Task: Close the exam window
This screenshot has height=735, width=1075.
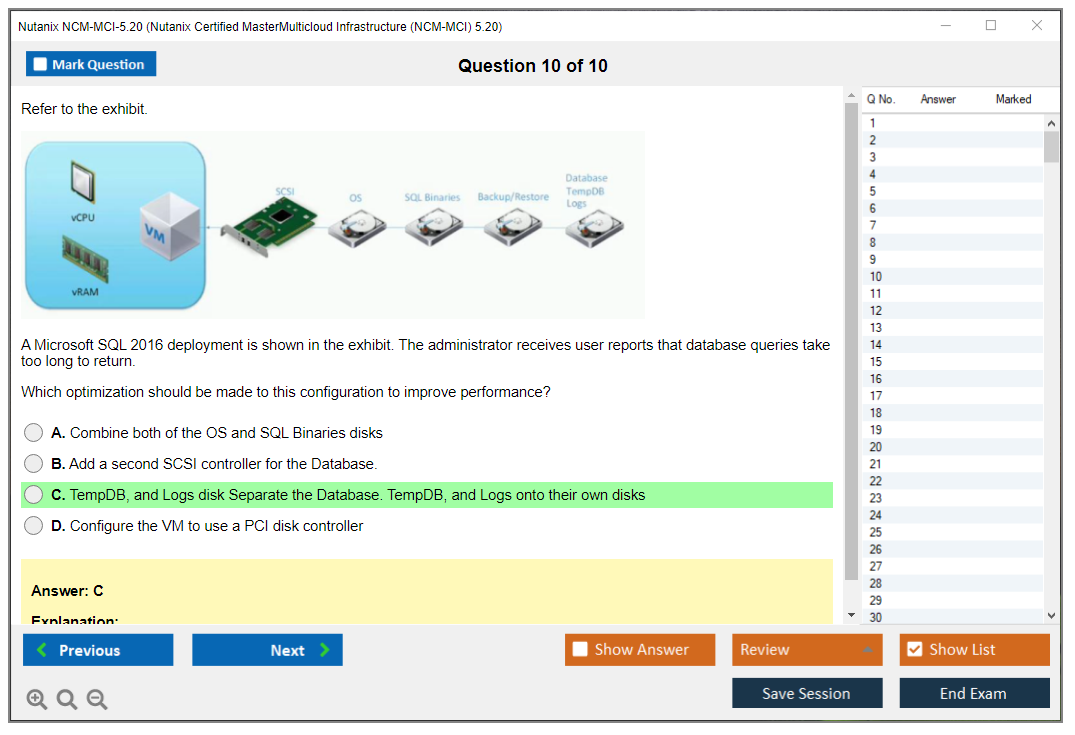Action: click(x=1037, y=26)
